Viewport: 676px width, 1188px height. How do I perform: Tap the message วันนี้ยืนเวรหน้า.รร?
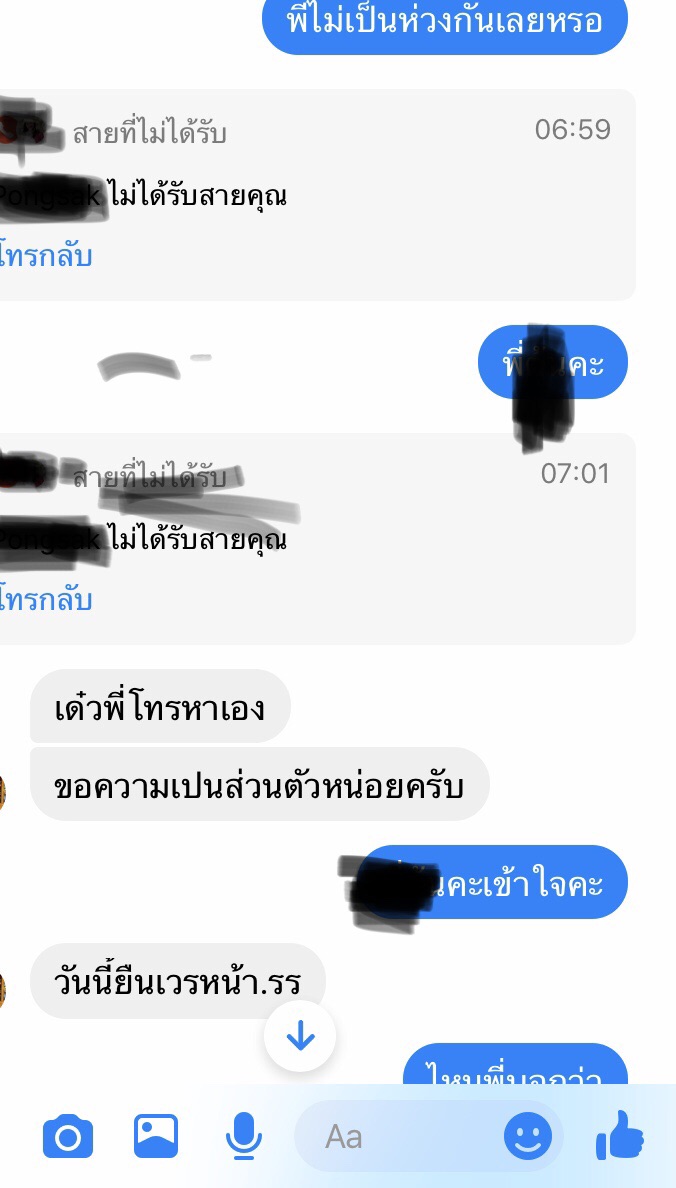point(177,981)
